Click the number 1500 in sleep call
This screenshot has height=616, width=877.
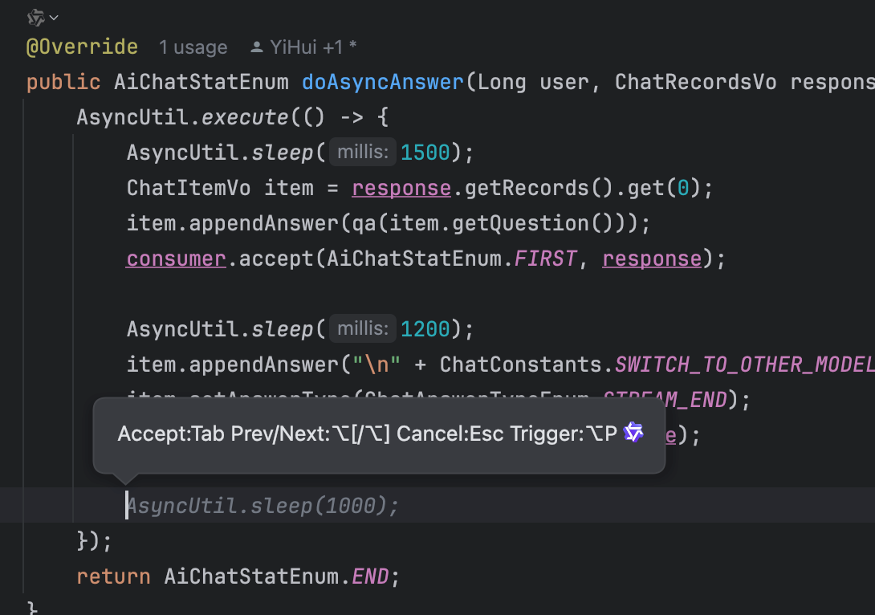(425, 153)
